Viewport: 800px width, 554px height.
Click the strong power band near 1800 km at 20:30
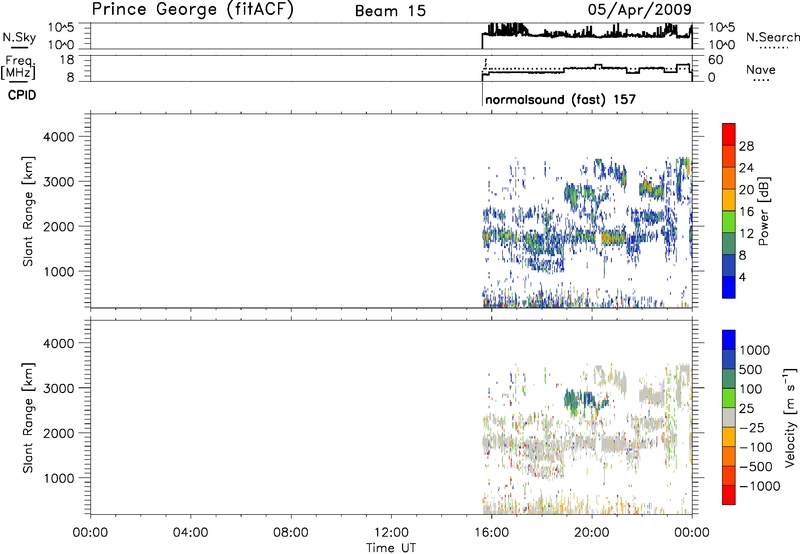point(613,238)
